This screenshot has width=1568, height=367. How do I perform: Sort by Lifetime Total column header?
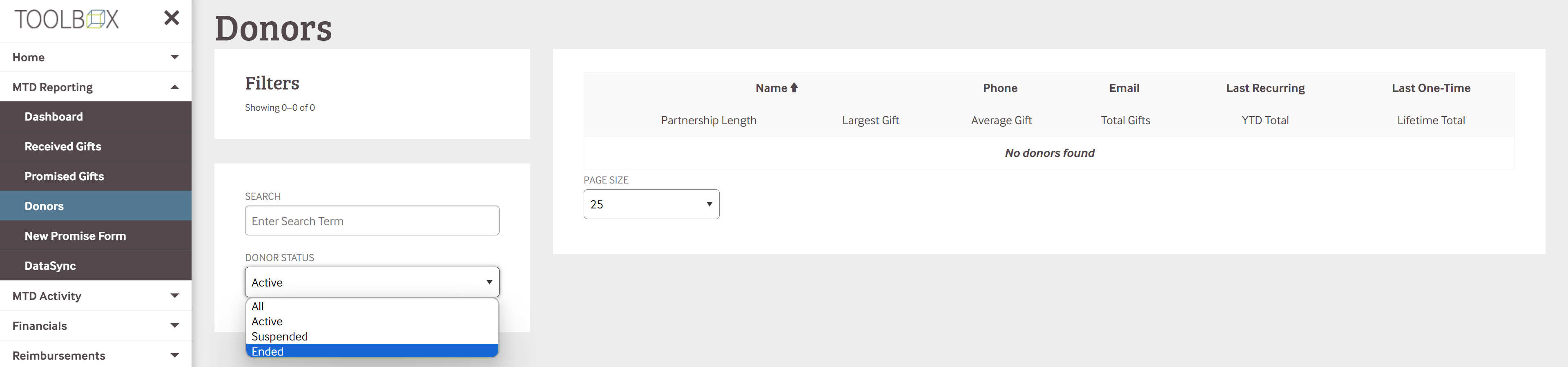1430,121
